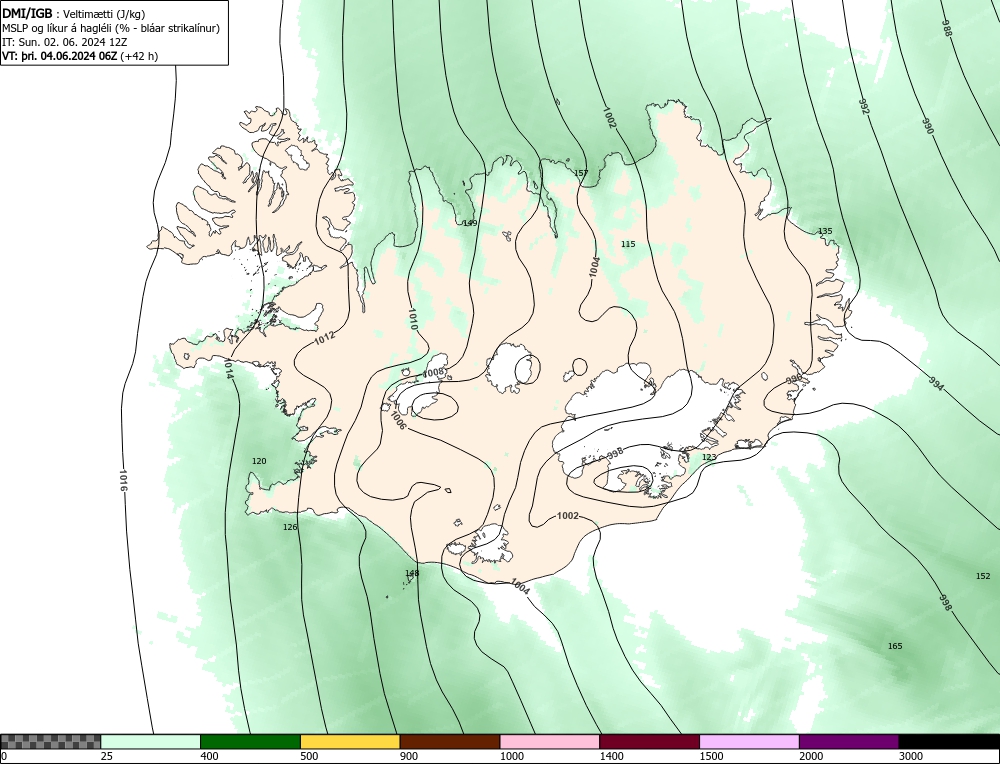This screenshot has height=764, width=1000.
Task: Click the dark purple 2000–3000 legend swatch
Action: click(x=849, y=742)
